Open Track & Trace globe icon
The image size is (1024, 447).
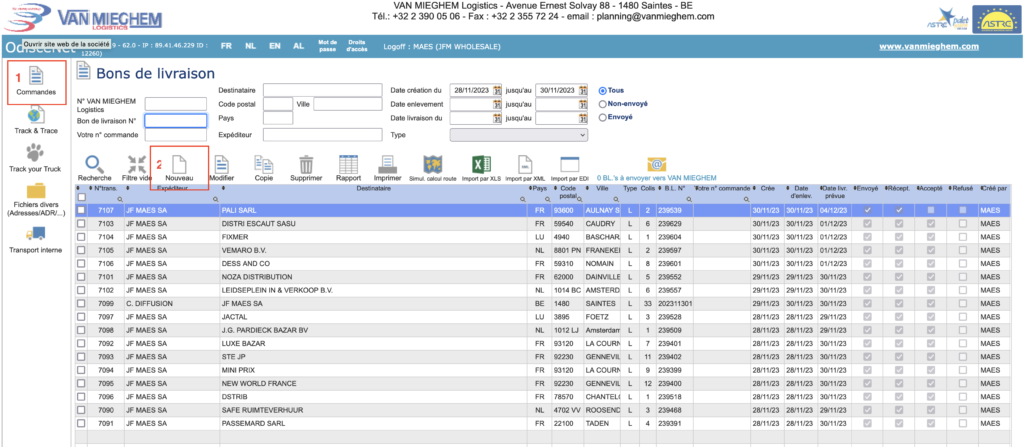pos(36,121)
